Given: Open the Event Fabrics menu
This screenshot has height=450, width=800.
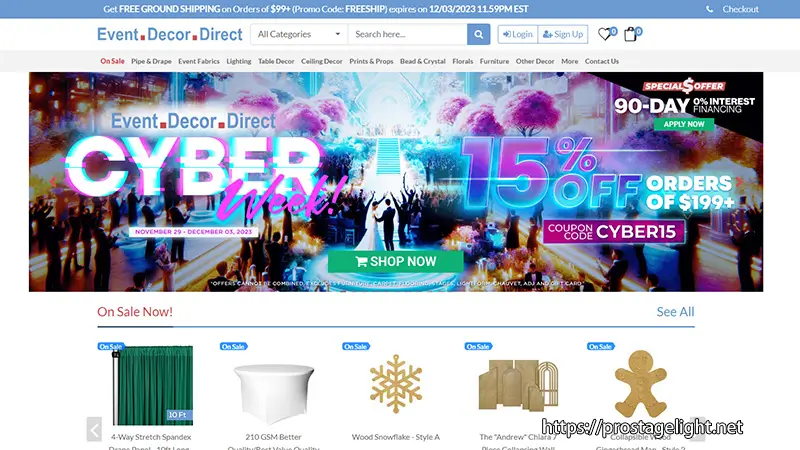Looking at the screenshot, I should click(199, 61).
